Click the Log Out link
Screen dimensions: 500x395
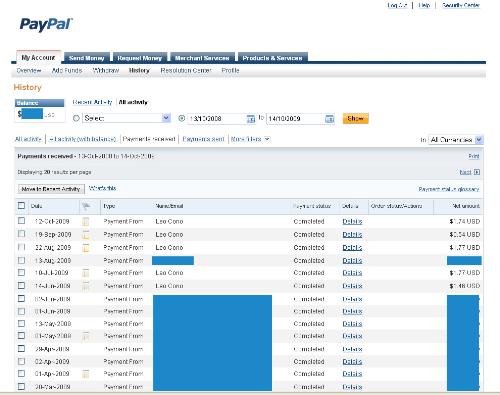[397, 5]
